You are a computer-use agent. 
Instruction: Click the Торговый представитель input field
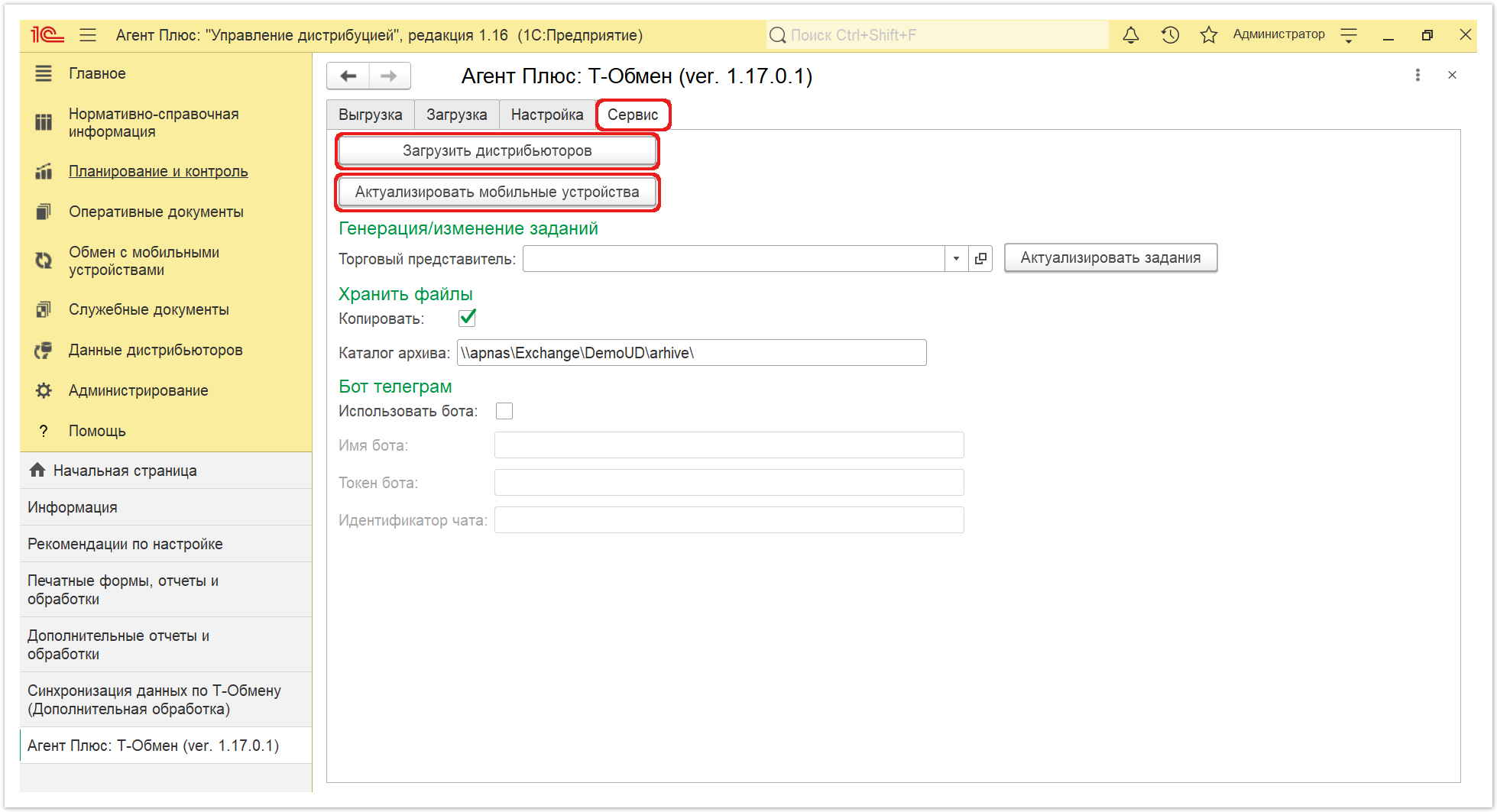(x=734, y=258)
